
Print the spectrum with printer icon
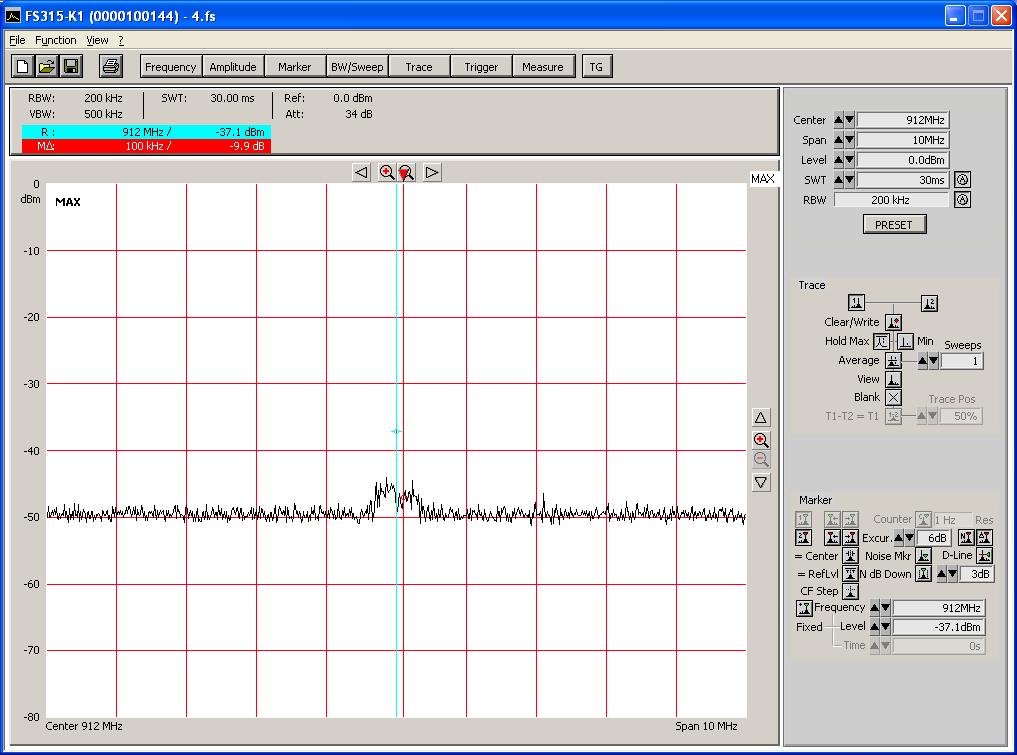[111, 67]
